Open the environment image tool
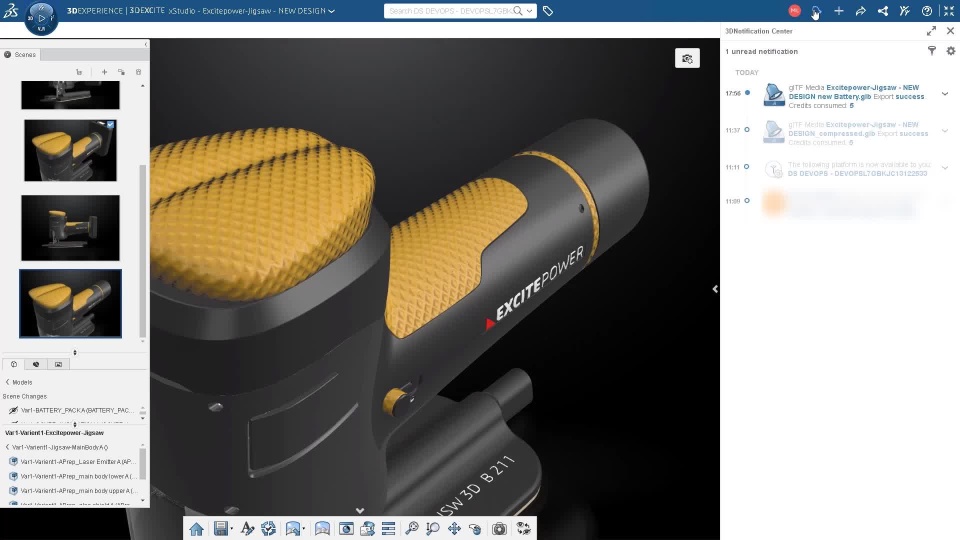The image size is (960, 540). click(x=293, y=529)
